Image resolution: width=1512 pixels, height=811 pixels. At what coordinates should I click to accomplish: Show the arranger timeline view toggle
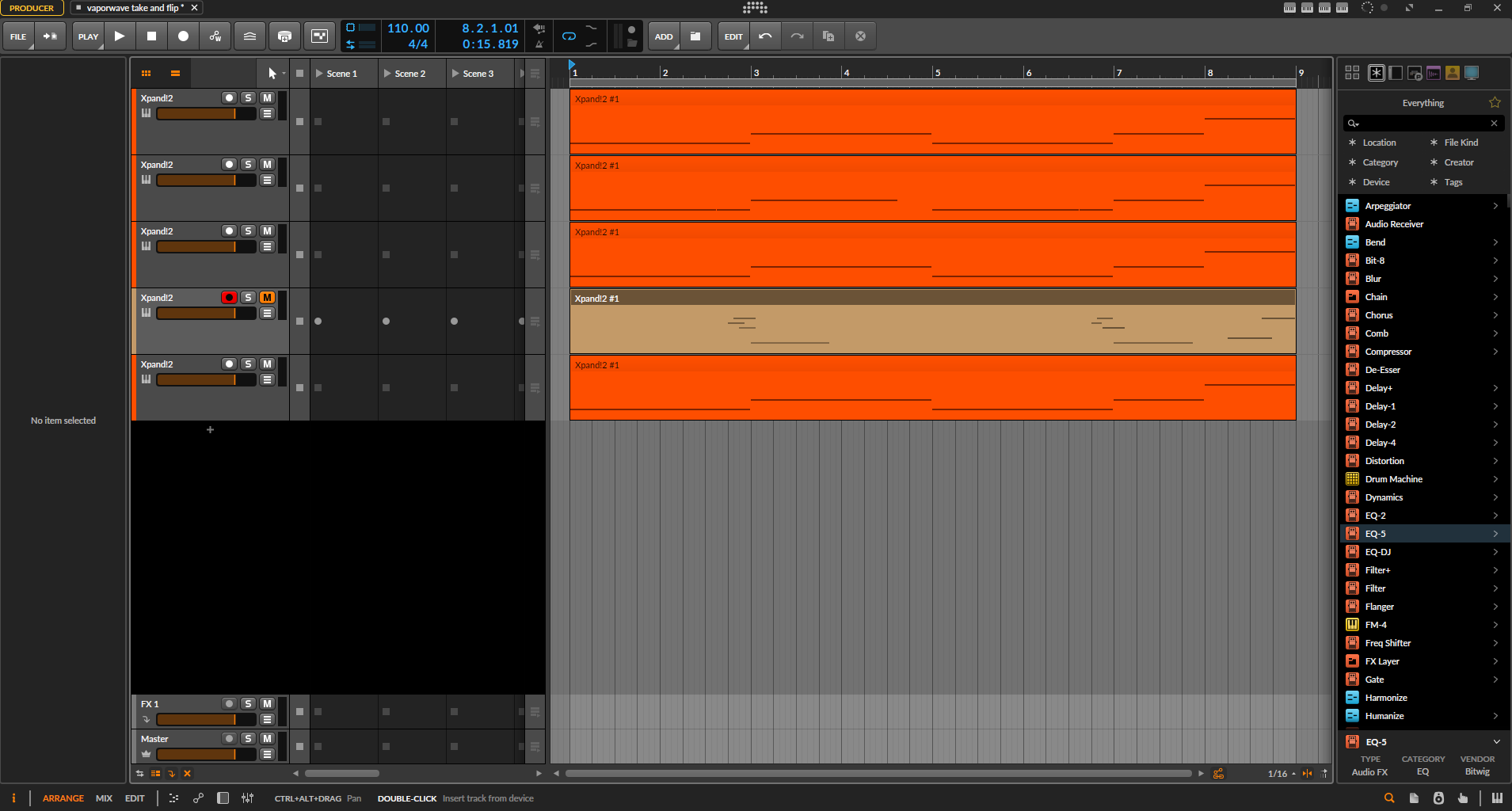point(175,74)
